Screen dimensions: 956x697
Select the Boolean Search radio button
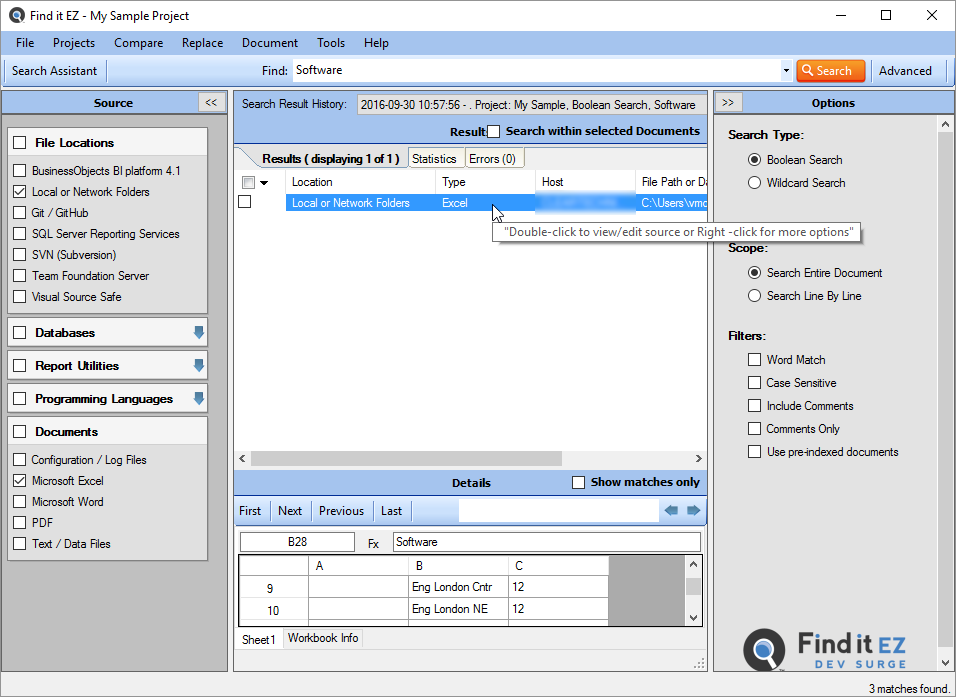(754, 160)
